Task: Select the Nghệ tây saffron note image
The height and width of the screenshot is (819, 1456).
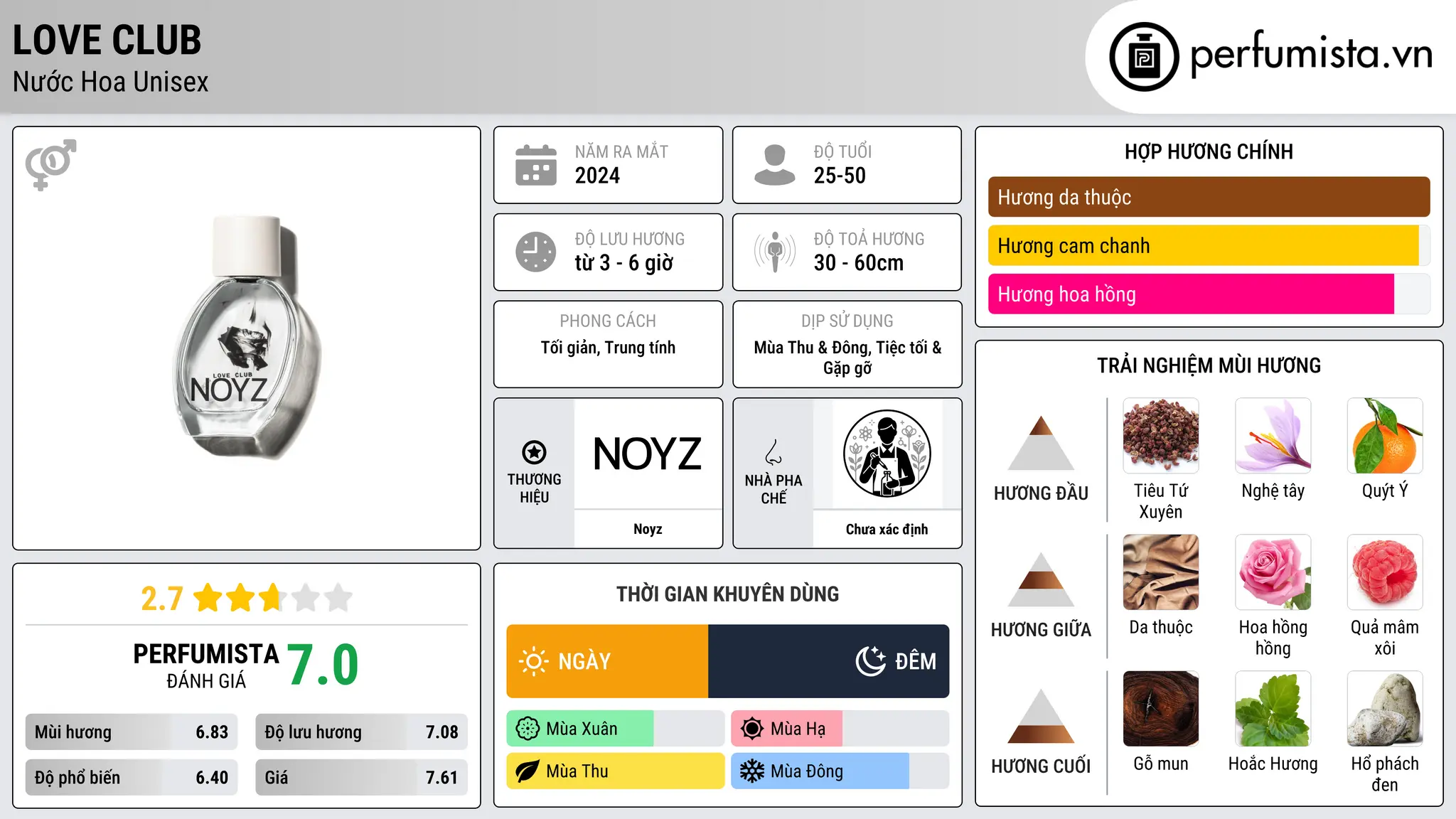Action: (1273, 436)
